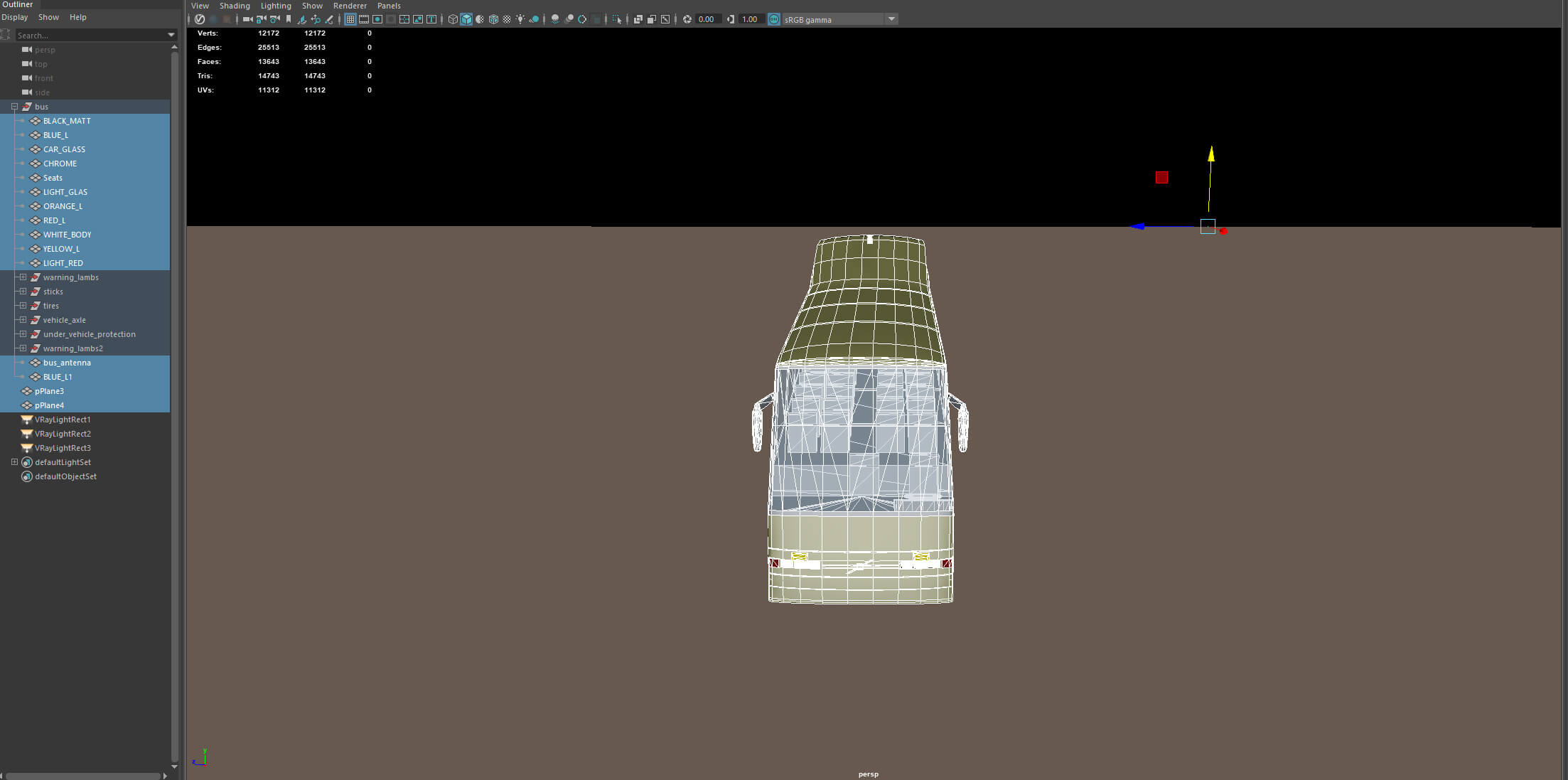
Task: Open the Shading menu
Action: click(x=235, y=6)
